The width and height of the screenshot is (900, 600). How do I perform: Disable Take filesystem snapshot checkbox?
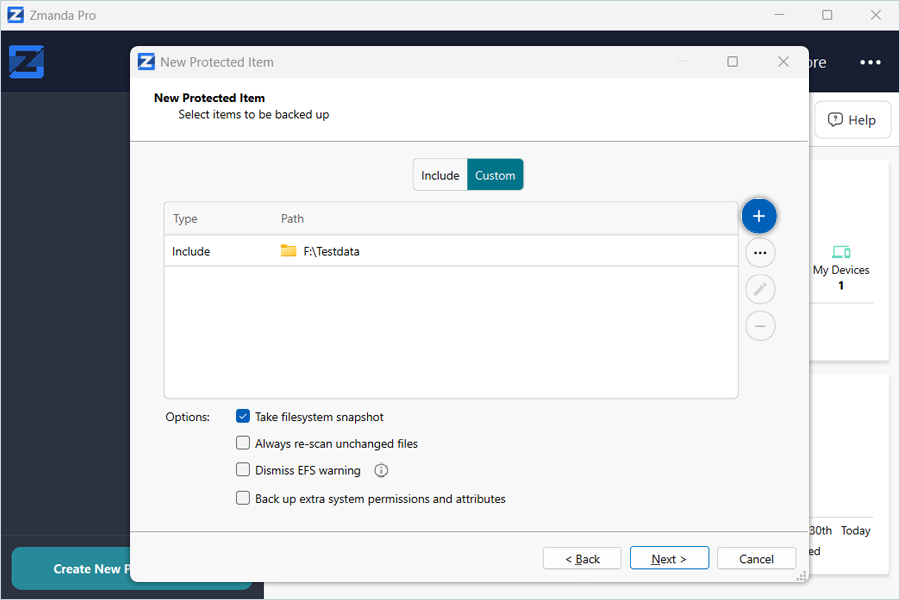click(x=243, y=417)
